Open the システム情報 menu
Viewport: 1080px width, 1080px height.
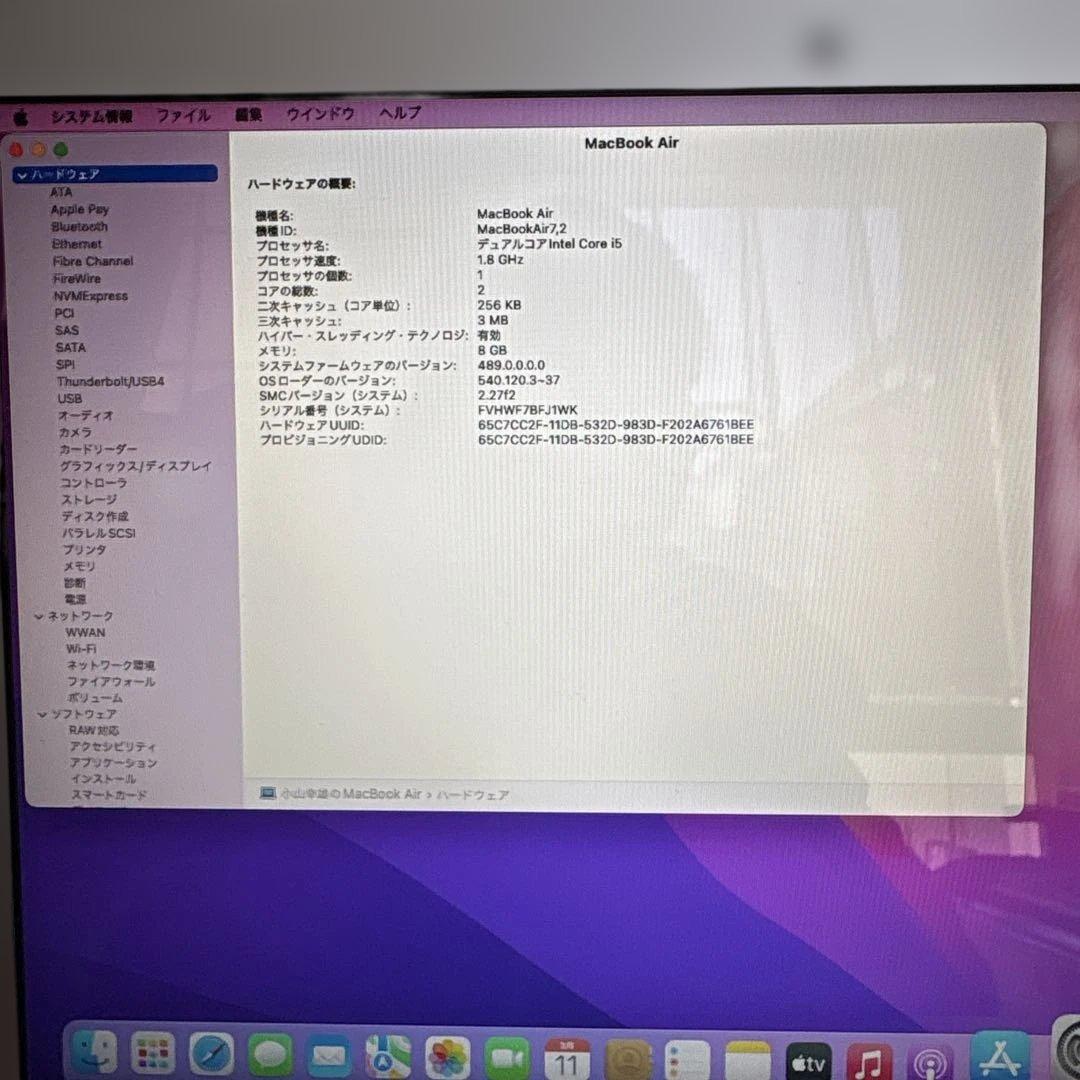pos(92,116)
